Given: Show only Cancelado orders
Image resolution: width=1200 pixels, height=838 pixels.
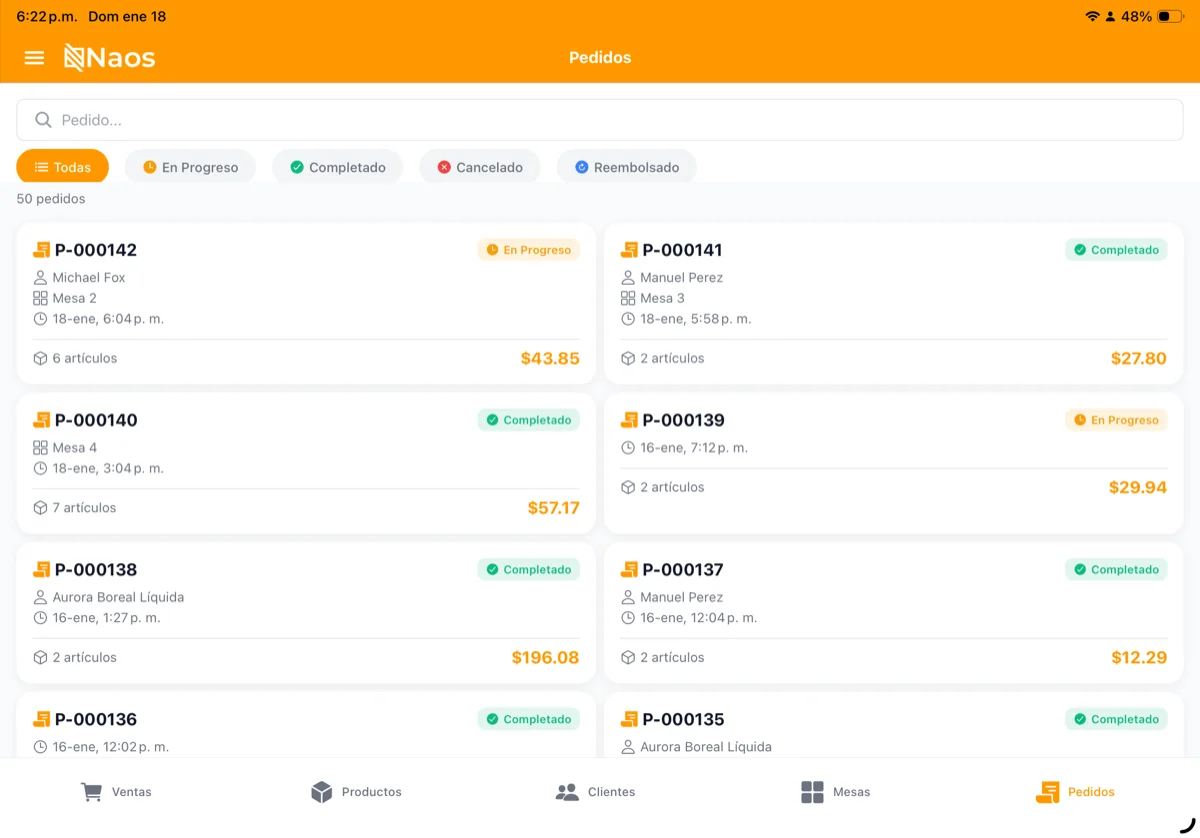Looking at the screenshot, I should tap(479, 167).
